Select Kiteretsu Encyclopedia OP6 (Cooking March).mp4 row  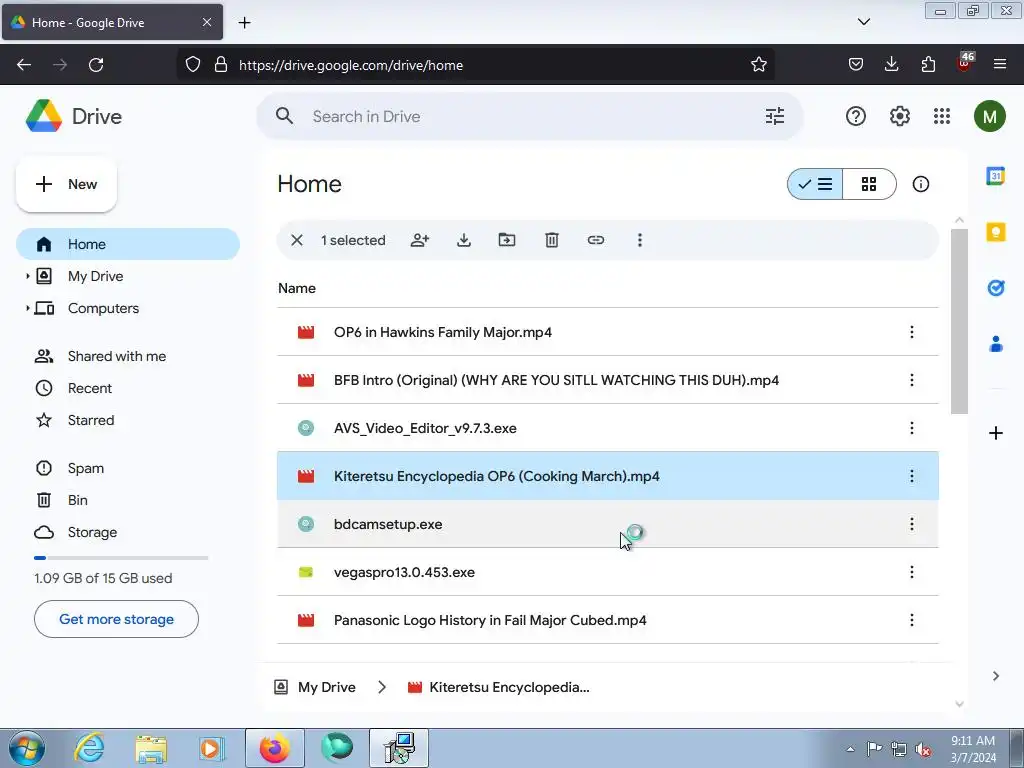point(607,476)
